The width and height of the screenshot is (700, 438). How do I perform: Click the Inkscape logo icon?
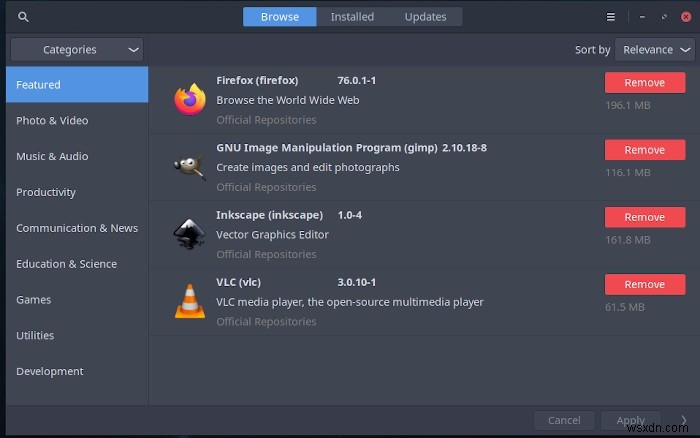click(x=190, y=234)
